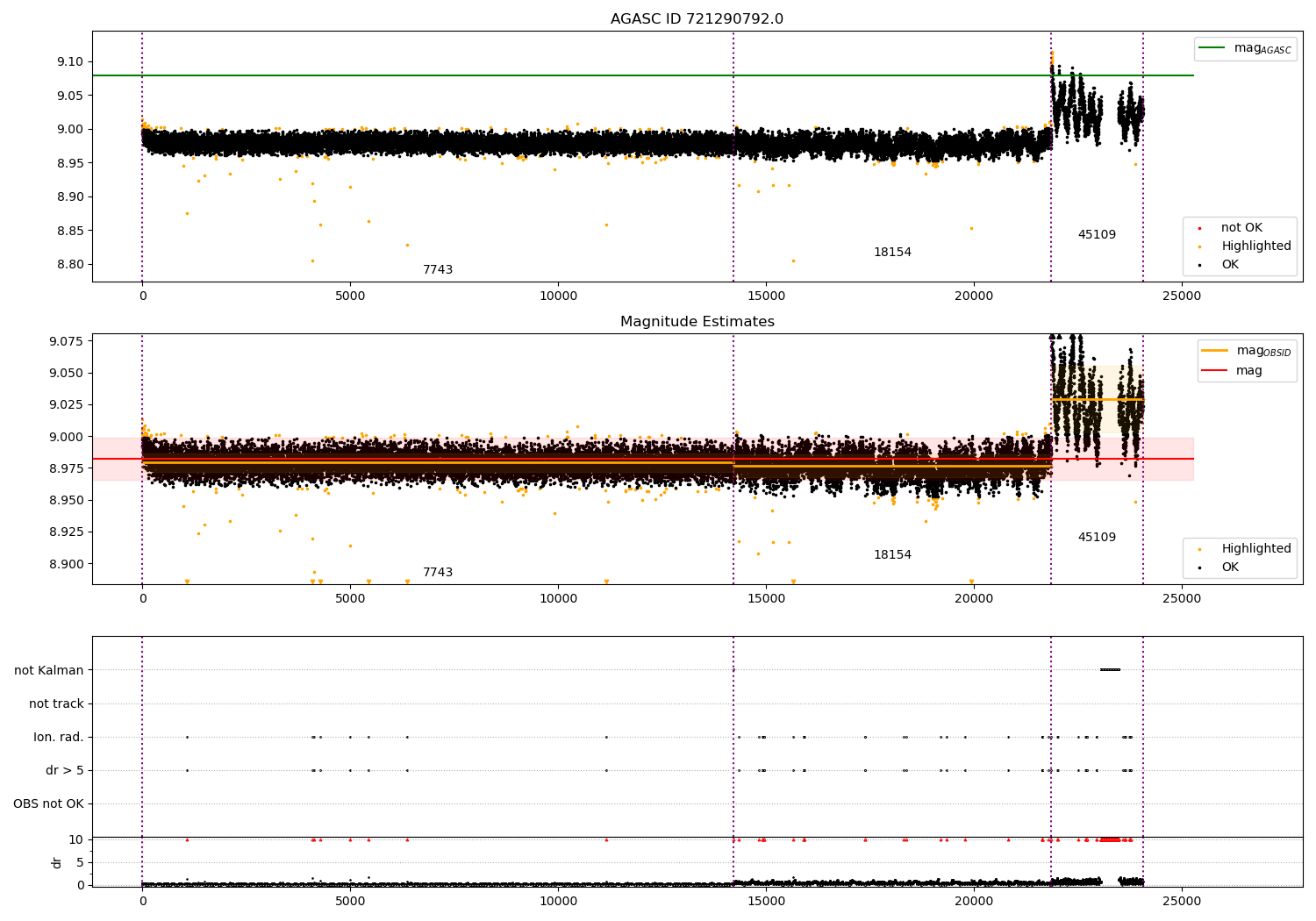Click 'Highlighted' in the Magnitude Estimates legend
The height and width of the screenshot is (921, 1316).
coord(1256,549)
